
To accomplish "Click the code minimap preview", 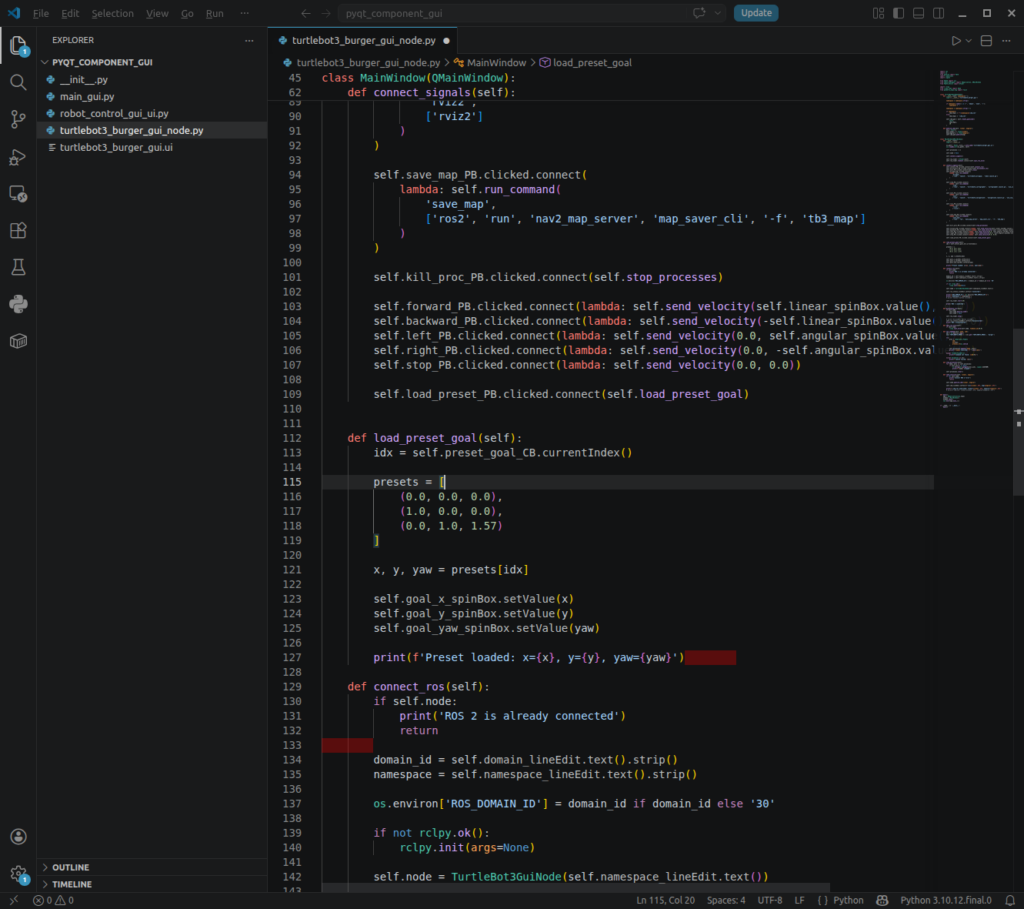I will [x=976, y=238].
